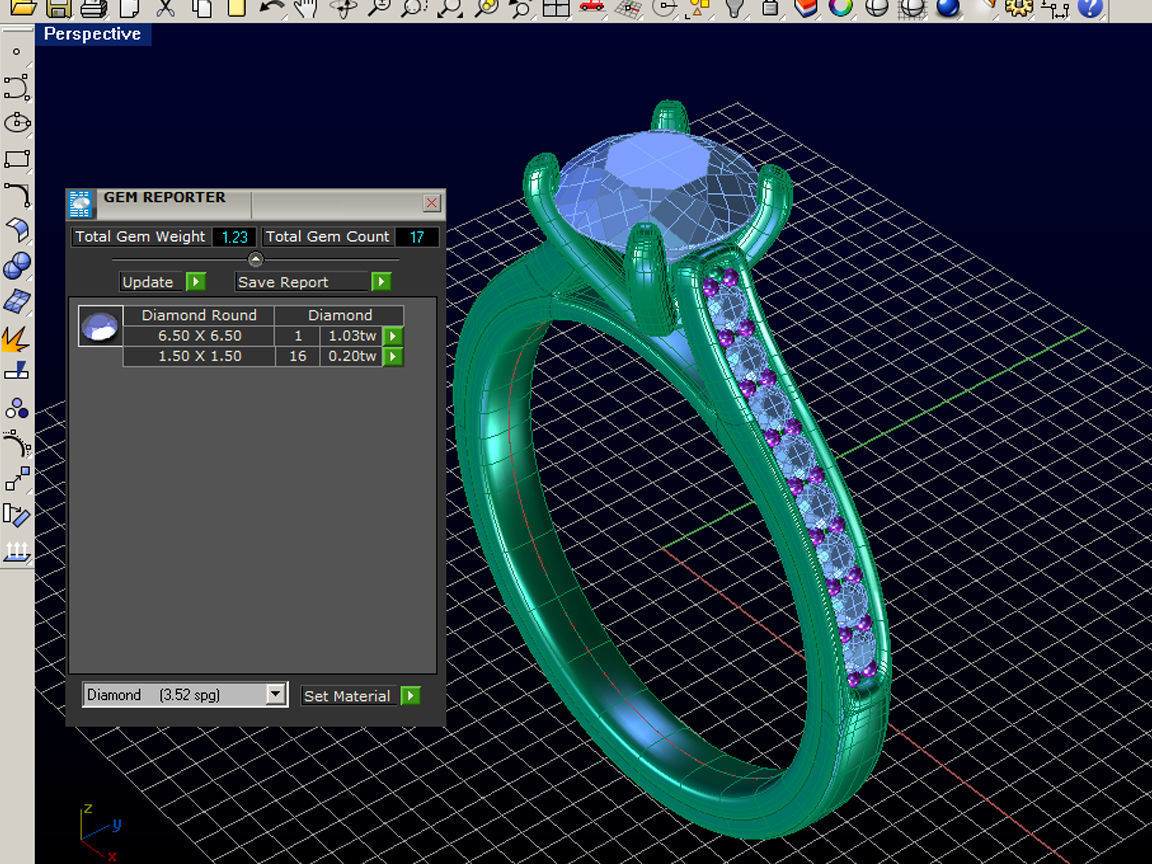This screenshot has width=1152, height=864.
Task: Open the Layers stacked icon
Action: tap(806, 7)
